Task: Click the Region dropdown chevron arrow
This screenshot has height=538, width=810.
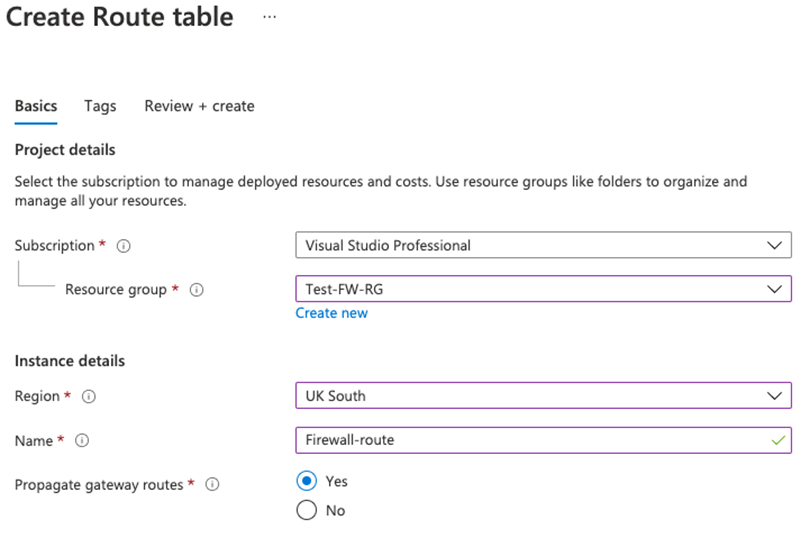Action: 773,395
